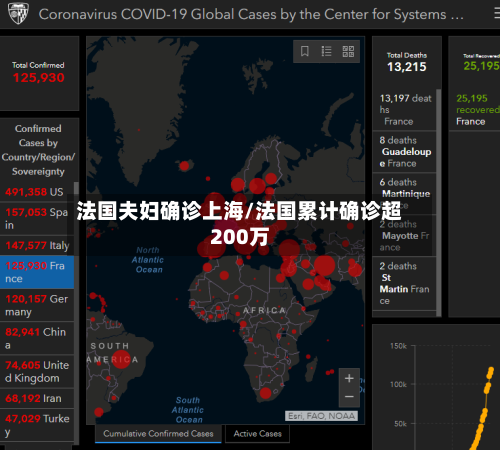500x450 pixels.
Task: Click the red case circle over Brazil
Action: click(121, 359)
